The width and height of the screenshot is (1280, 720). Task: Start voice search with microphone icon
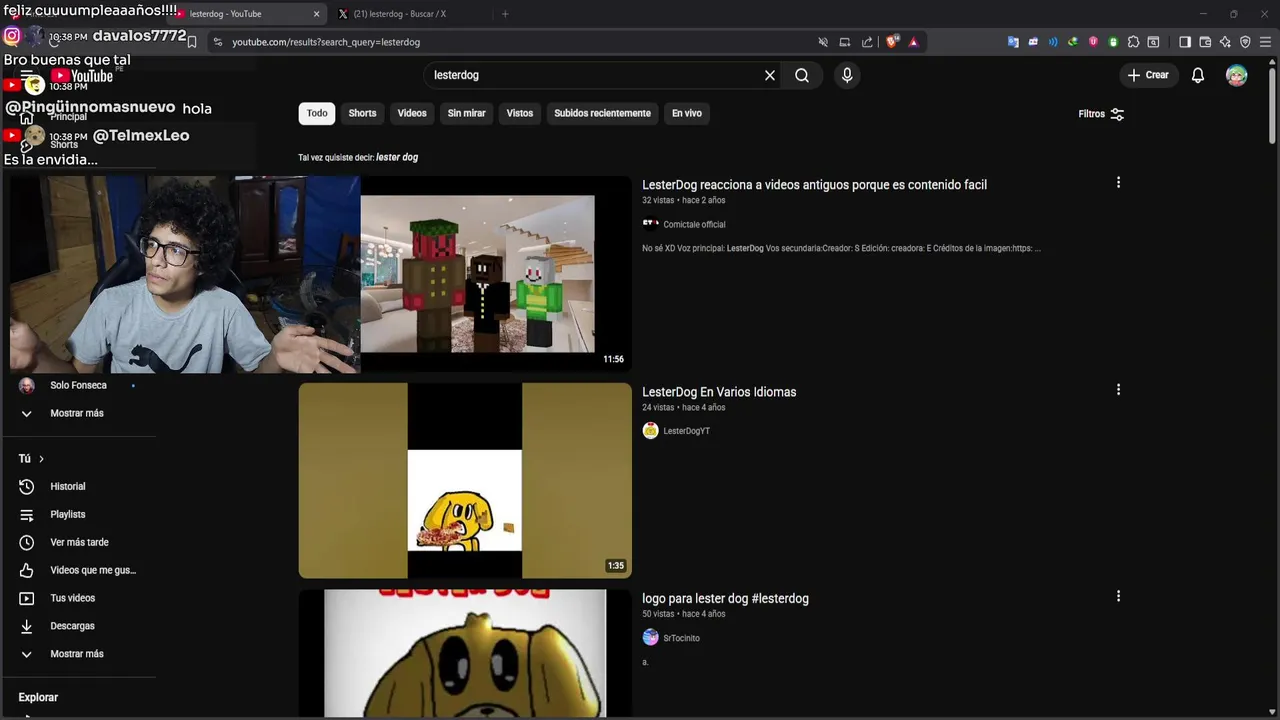[x=847, y=75]
